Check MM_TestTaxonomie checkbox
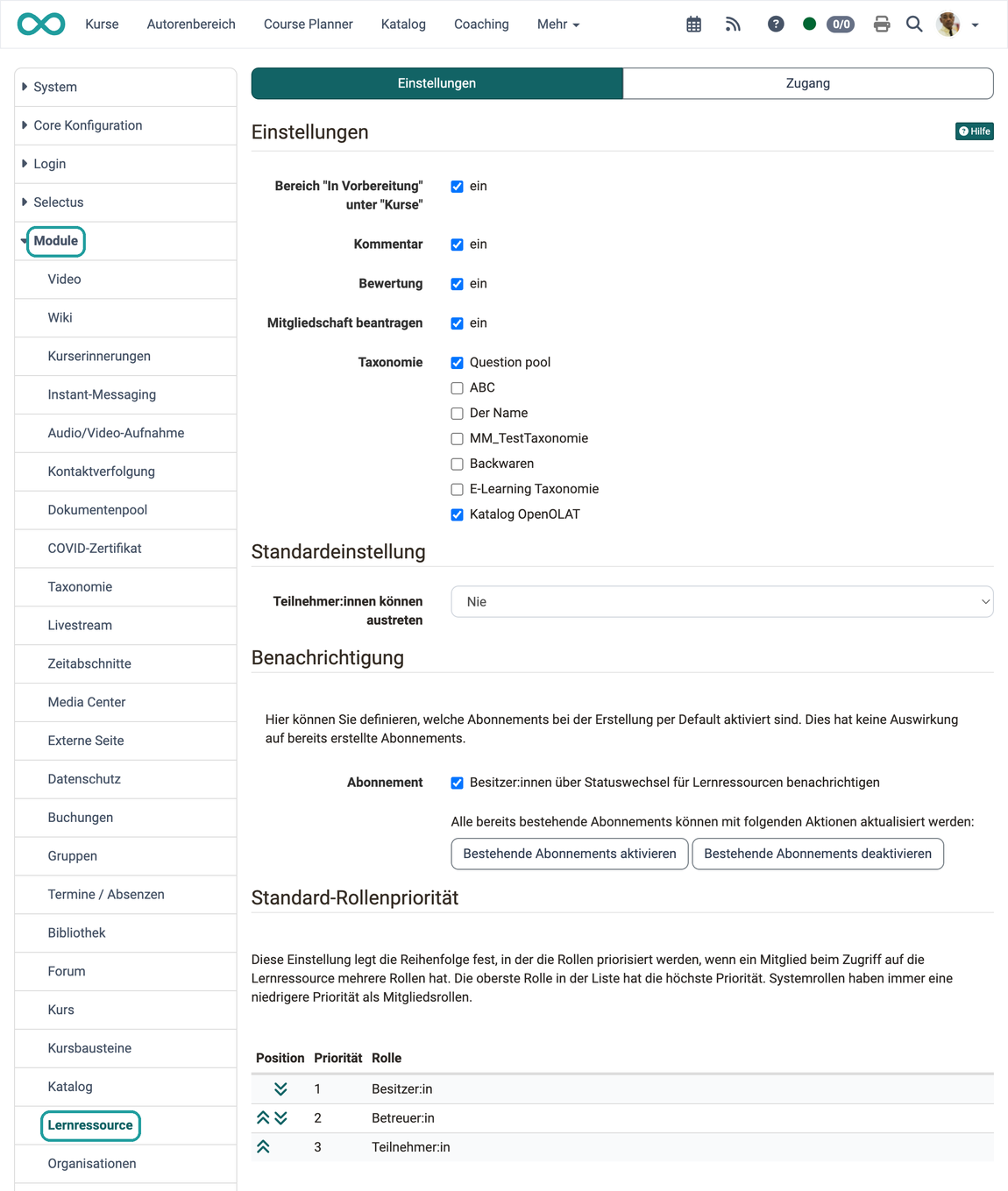 (x=457, y=439)
